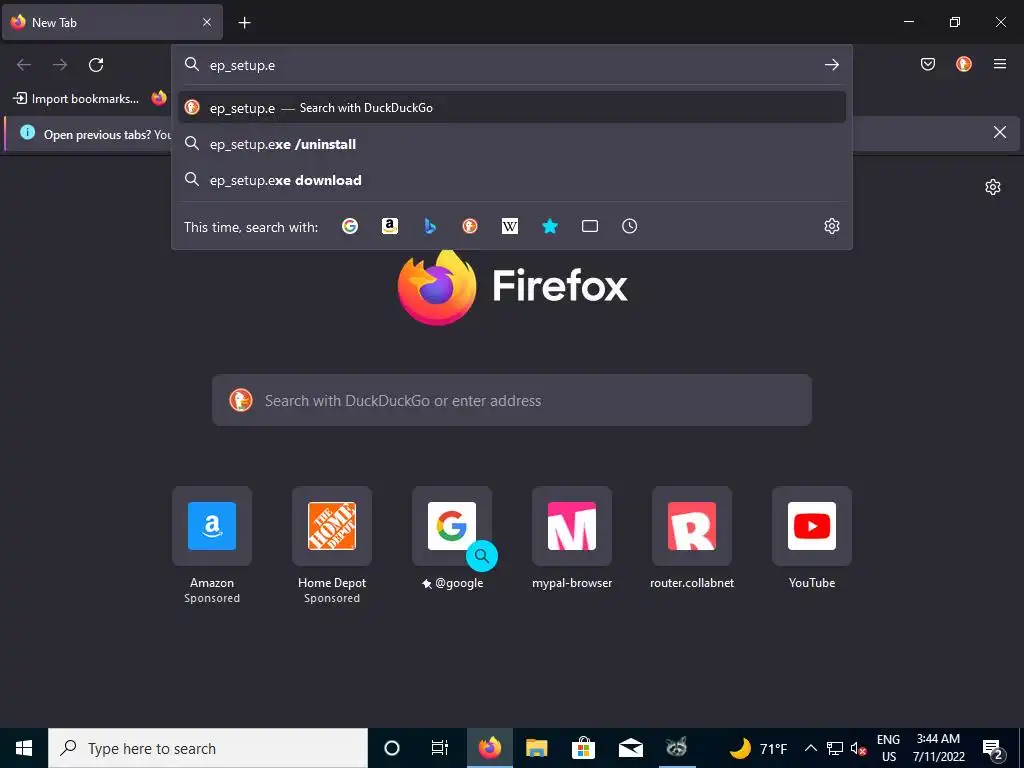The height and width of the screenshot is (768, 1024).
Task: Search with Amazon one-off icon
Action: pyautogui.click(x=390, y=226)
